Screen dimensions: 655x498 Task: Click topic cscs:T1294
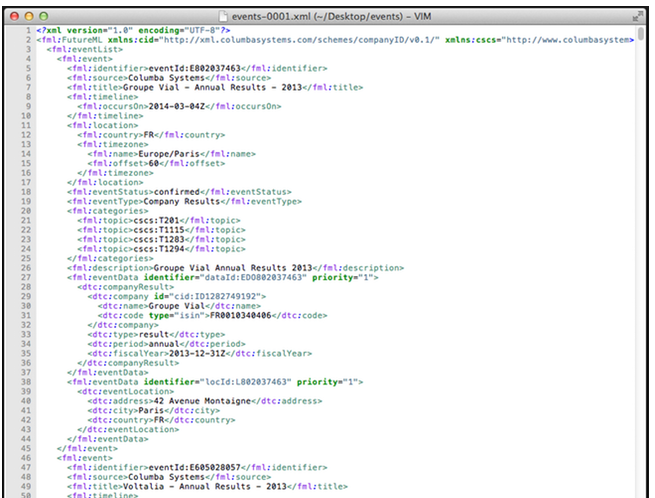click(159, 249)
